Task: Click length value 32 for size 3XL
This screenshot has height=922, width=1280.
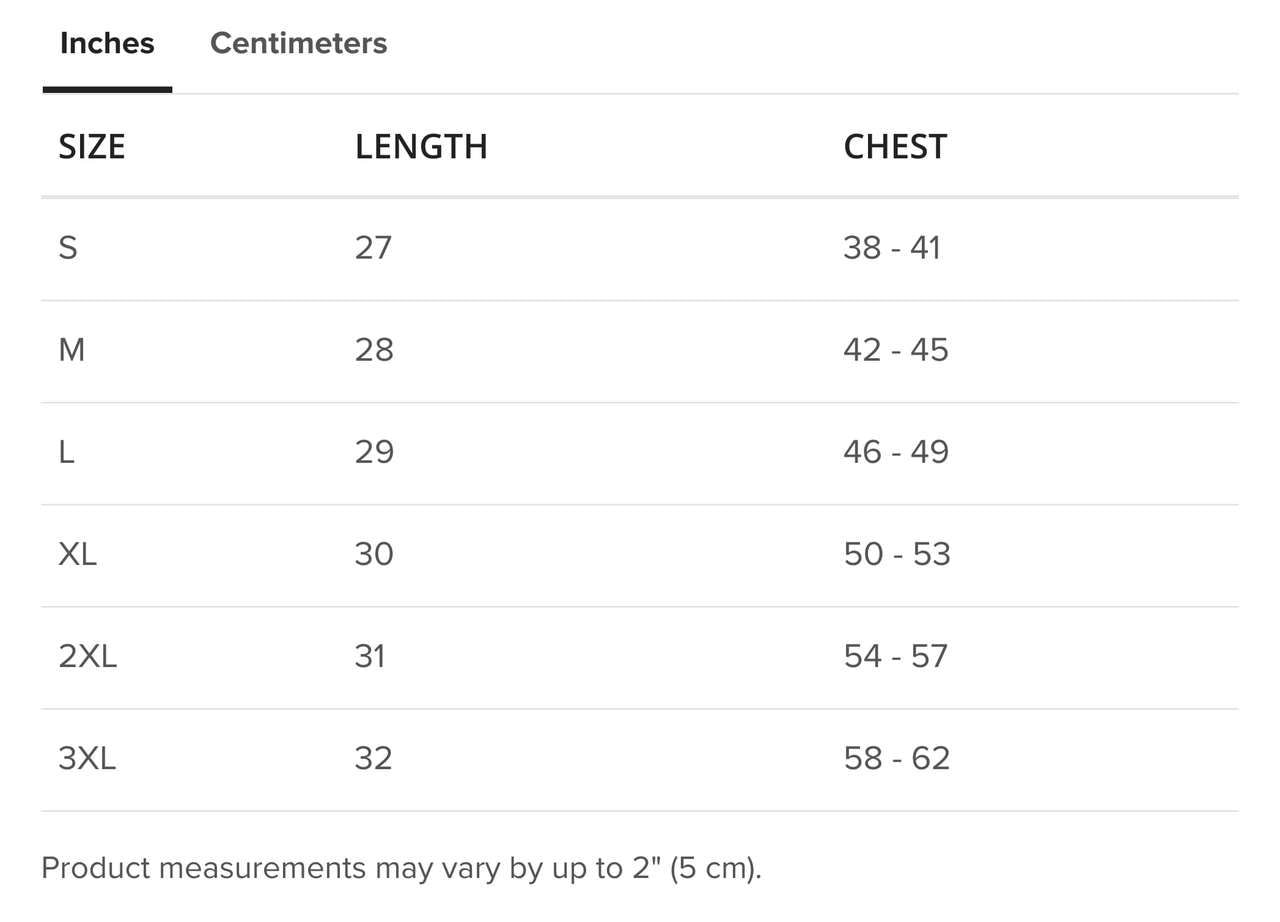Action: [x=374, y=757]
